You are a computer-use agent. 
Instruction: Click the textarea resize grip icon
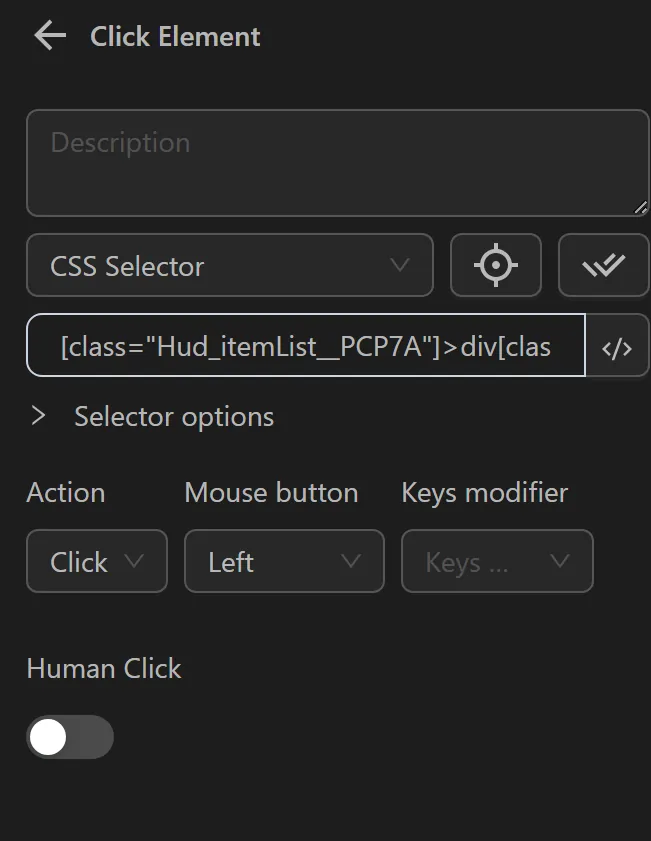(x=639, y=208)
